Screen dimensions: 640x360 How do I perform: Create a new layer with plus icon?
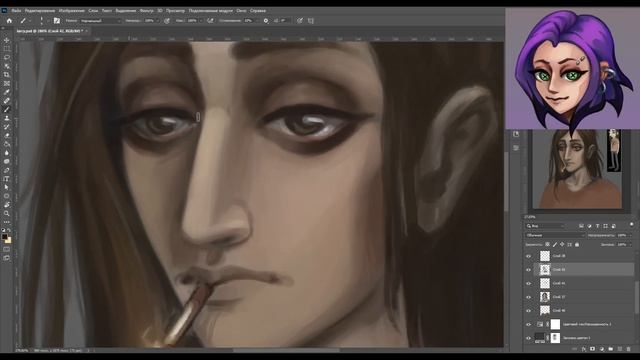(620, 349)
